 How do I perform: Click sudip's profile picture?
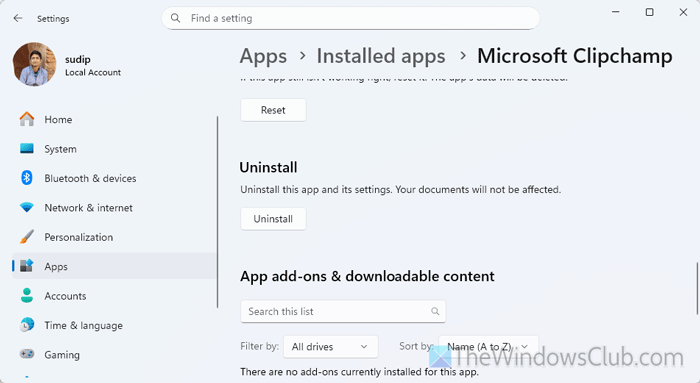tap(35, 64)
